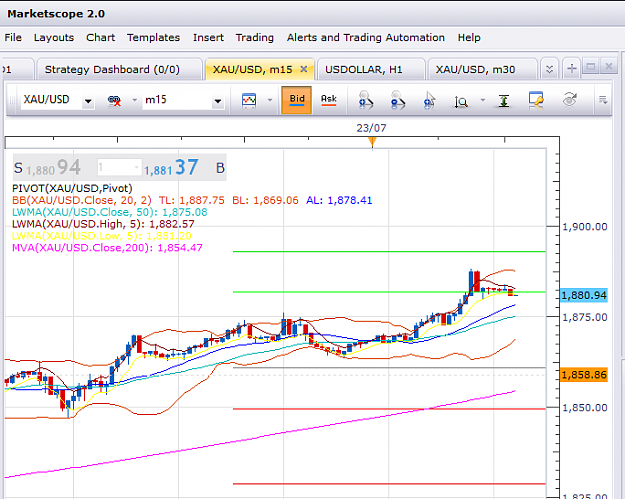Click the orange 1,858.86 price label
The image size is (625, 499).
584,375
